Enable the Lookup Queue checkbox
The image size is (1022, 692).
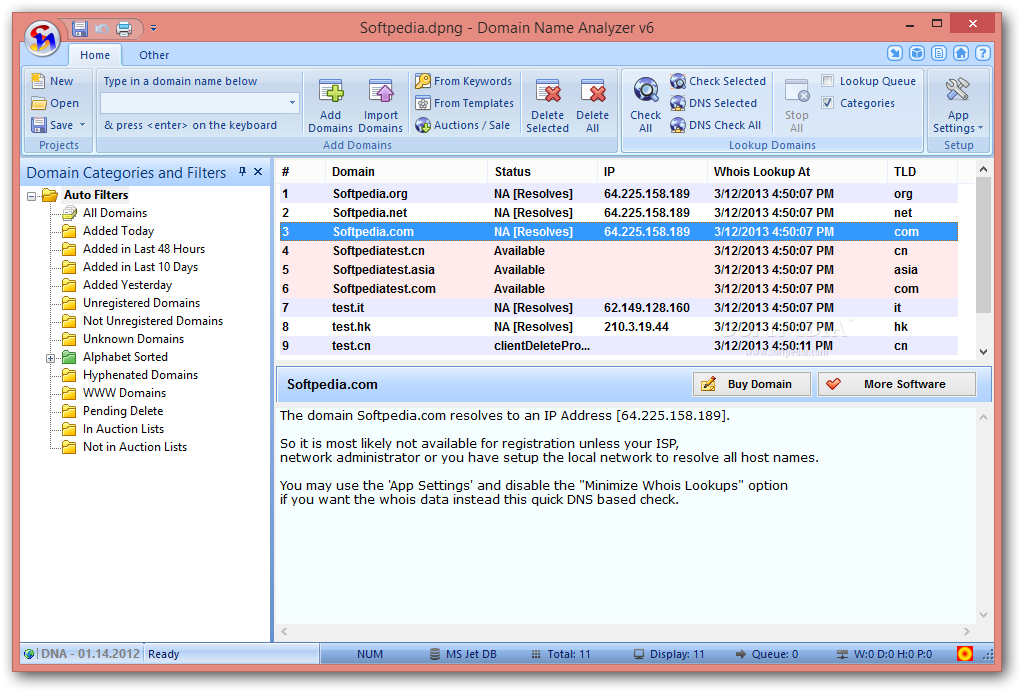pyautogui.click(x=828, y=81)
